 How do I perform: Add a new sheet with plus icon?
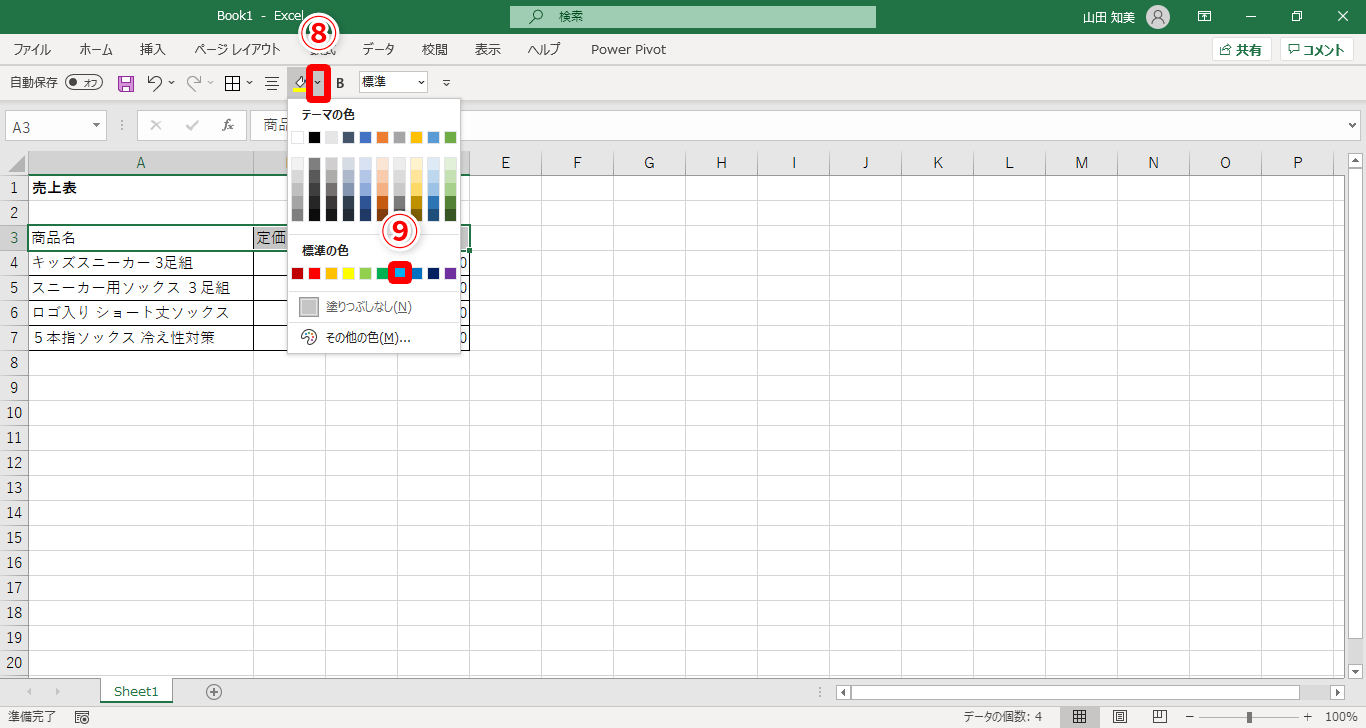point(213,691)
